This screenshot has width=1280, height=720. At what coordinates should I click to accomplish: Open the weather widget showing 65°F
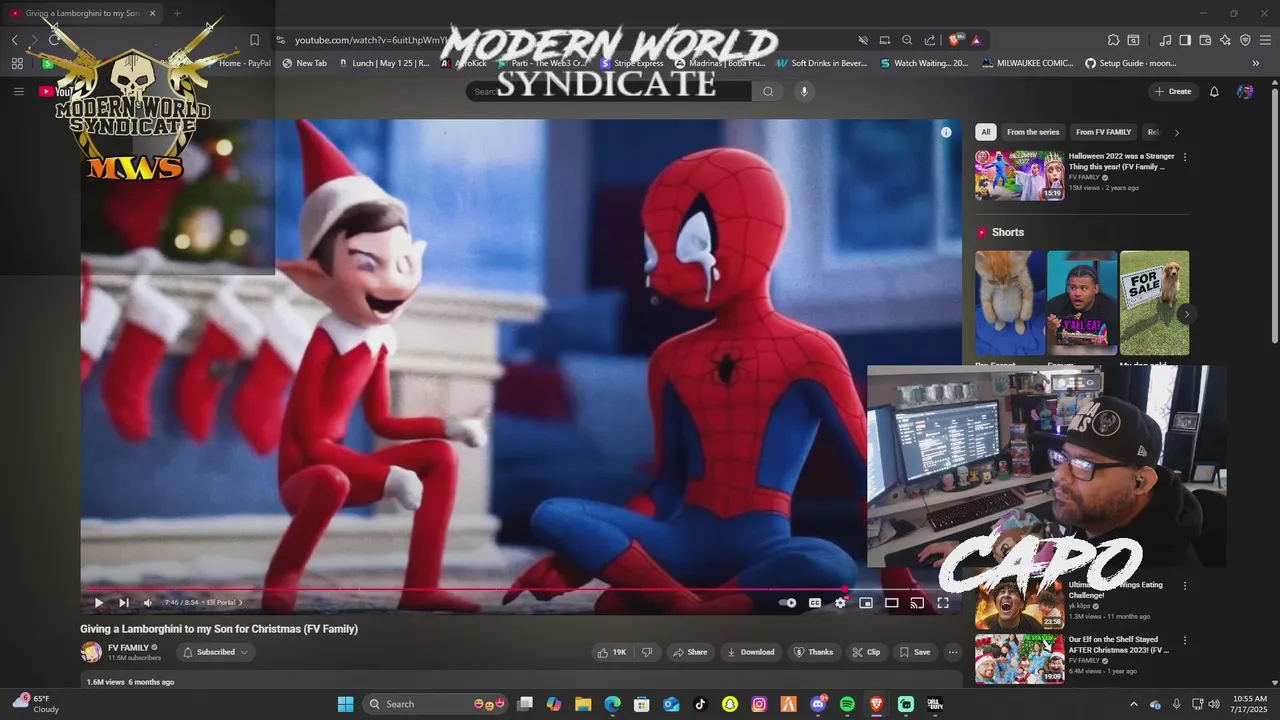click(36, 704)
